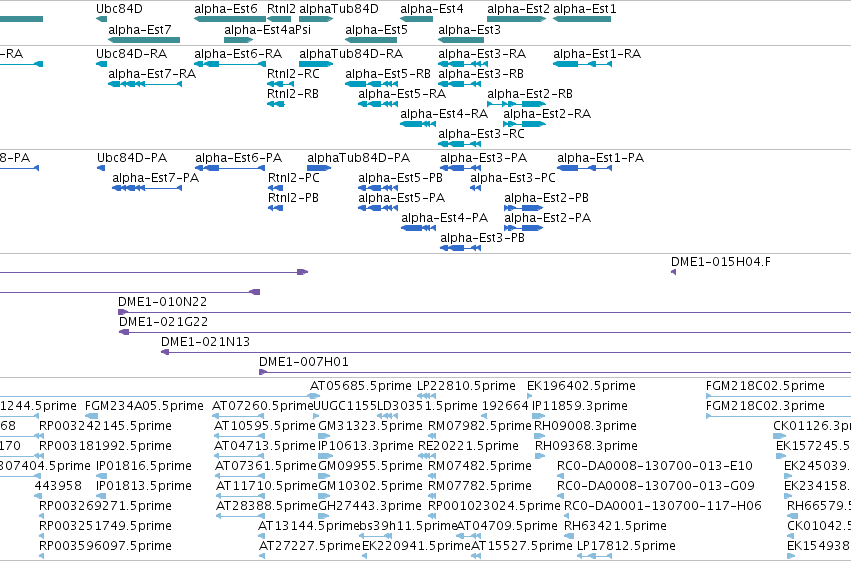The width and height of the screenshot is (851, 561).
Task: Click transcript alpha-Est3-RB
Action: click(481, 74)
